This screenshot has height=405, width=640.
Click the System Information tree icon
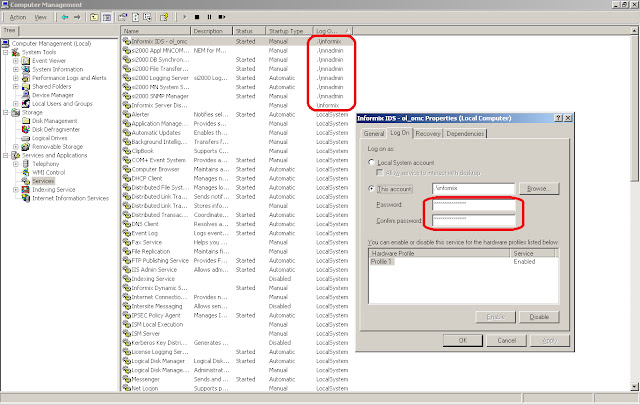pos(26,69)
